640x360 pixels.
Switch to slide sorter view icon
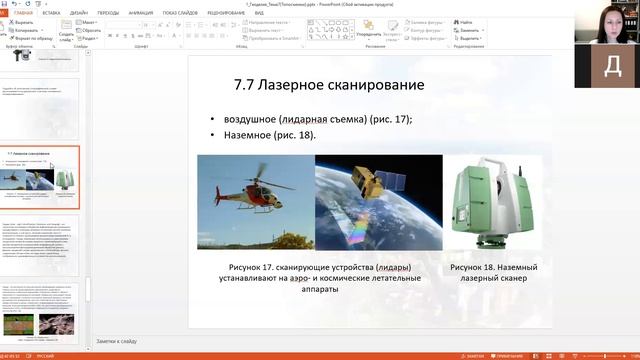click(x=549, y=356)
